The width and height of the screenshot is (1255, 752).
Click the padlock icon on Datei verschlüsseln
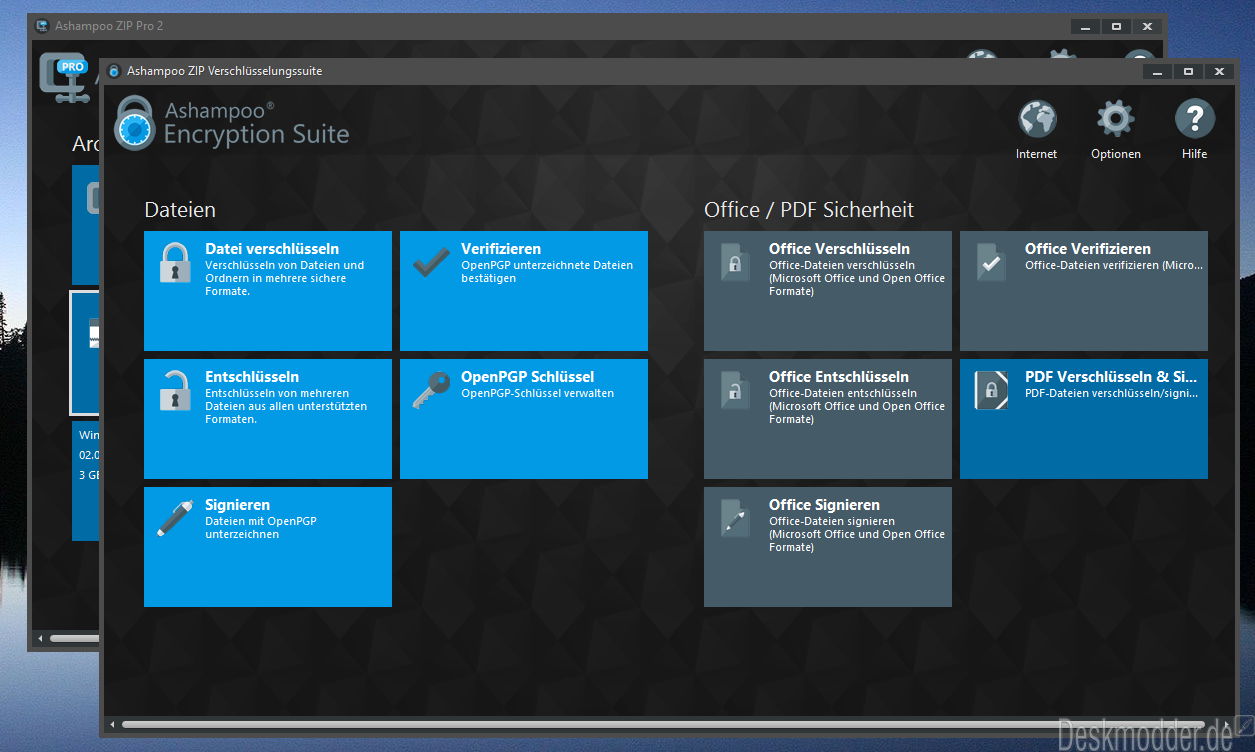coord(175,262)
